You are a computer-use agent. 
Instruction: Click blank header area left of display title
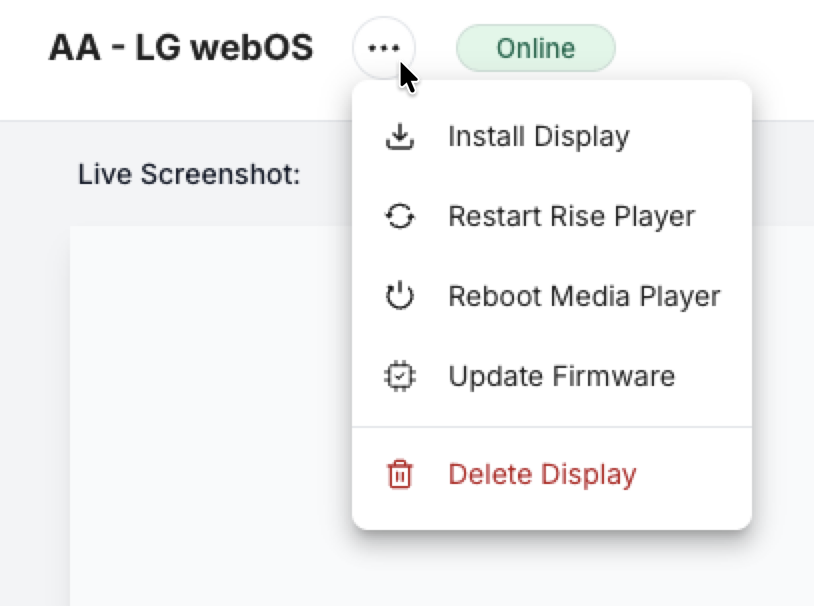pos(22,48)
